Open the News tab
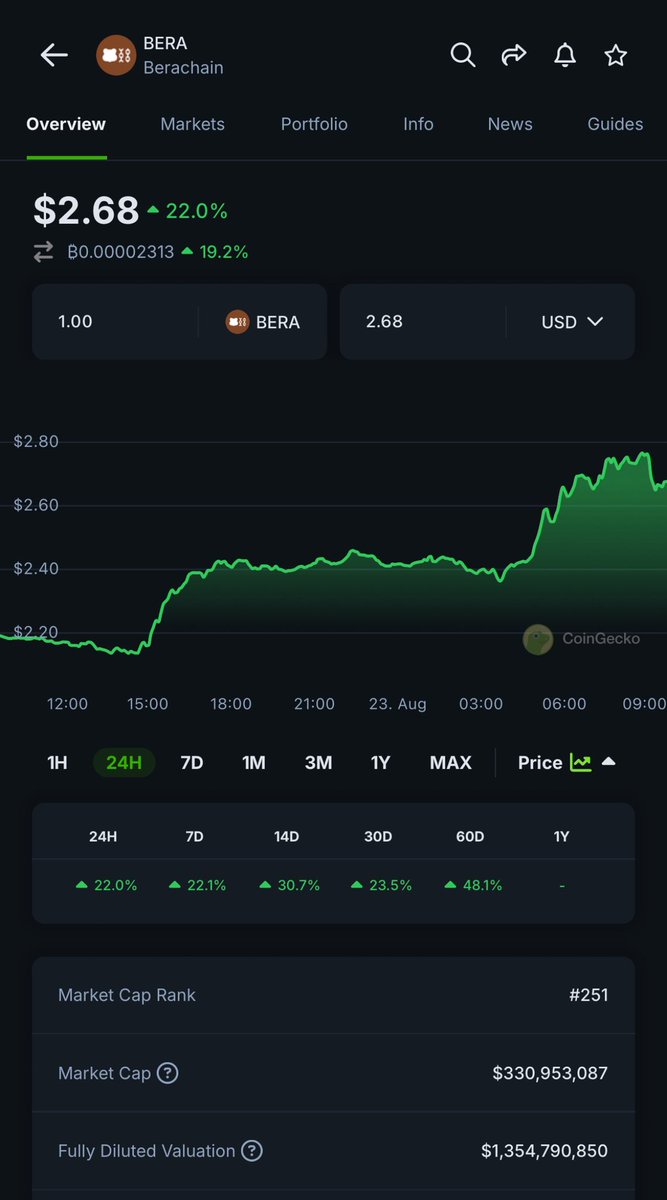The width and height of the screenshot is (667, 1200). [510, 124]
